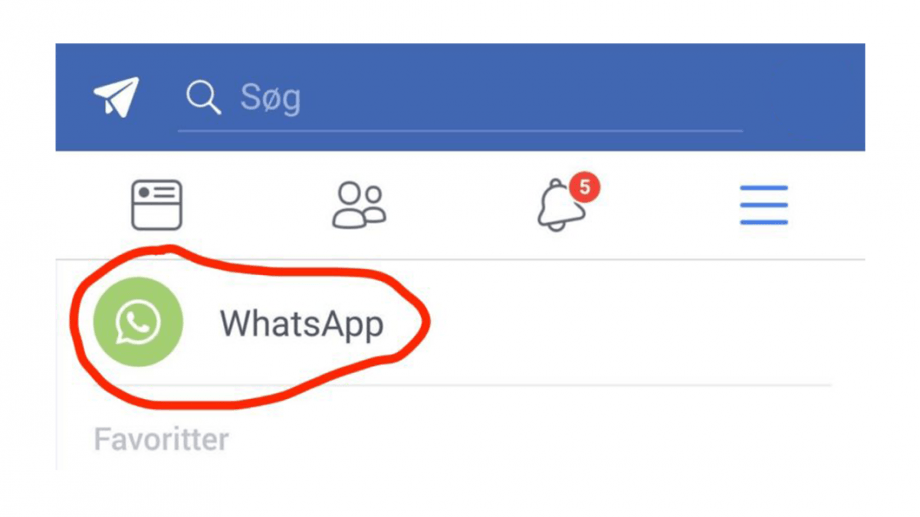920x517 pixels.
Task: Click the bell clapper of the notifications icon
Action: (x=556, y=228)
